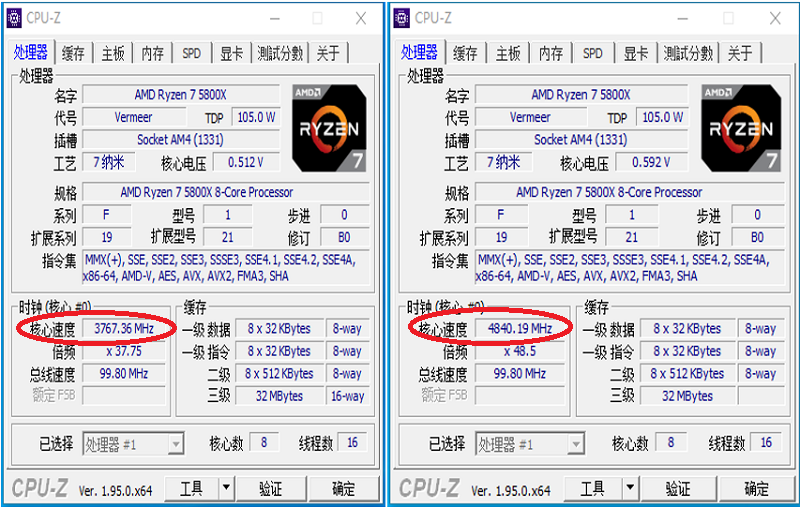Click 验证 button in right window
Screen dimensions: 800x508
click(679, 489)
